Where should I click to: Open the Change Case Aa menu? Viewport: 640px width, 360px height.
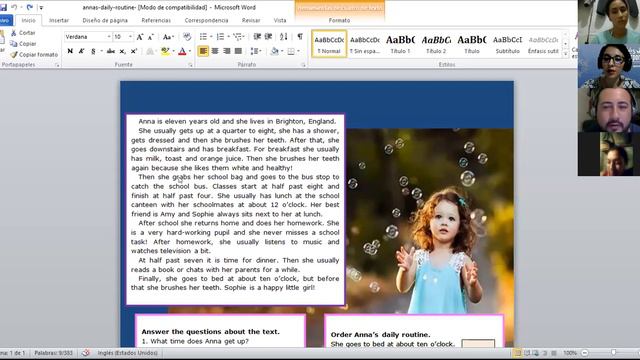pyautogui.click(x=168, y=37)
